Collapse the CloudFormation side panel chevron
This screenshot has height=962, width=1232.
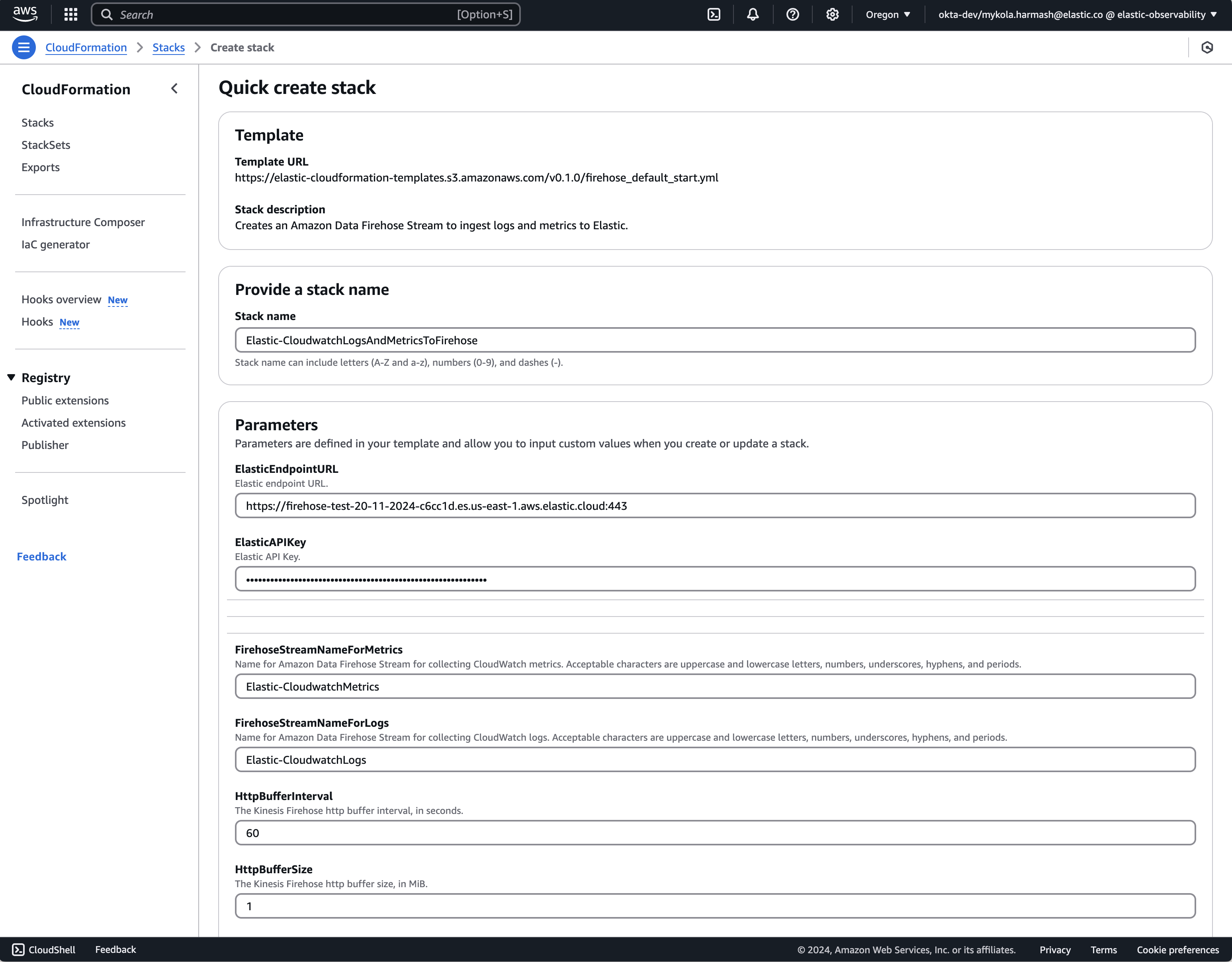(x=174, y=88)
